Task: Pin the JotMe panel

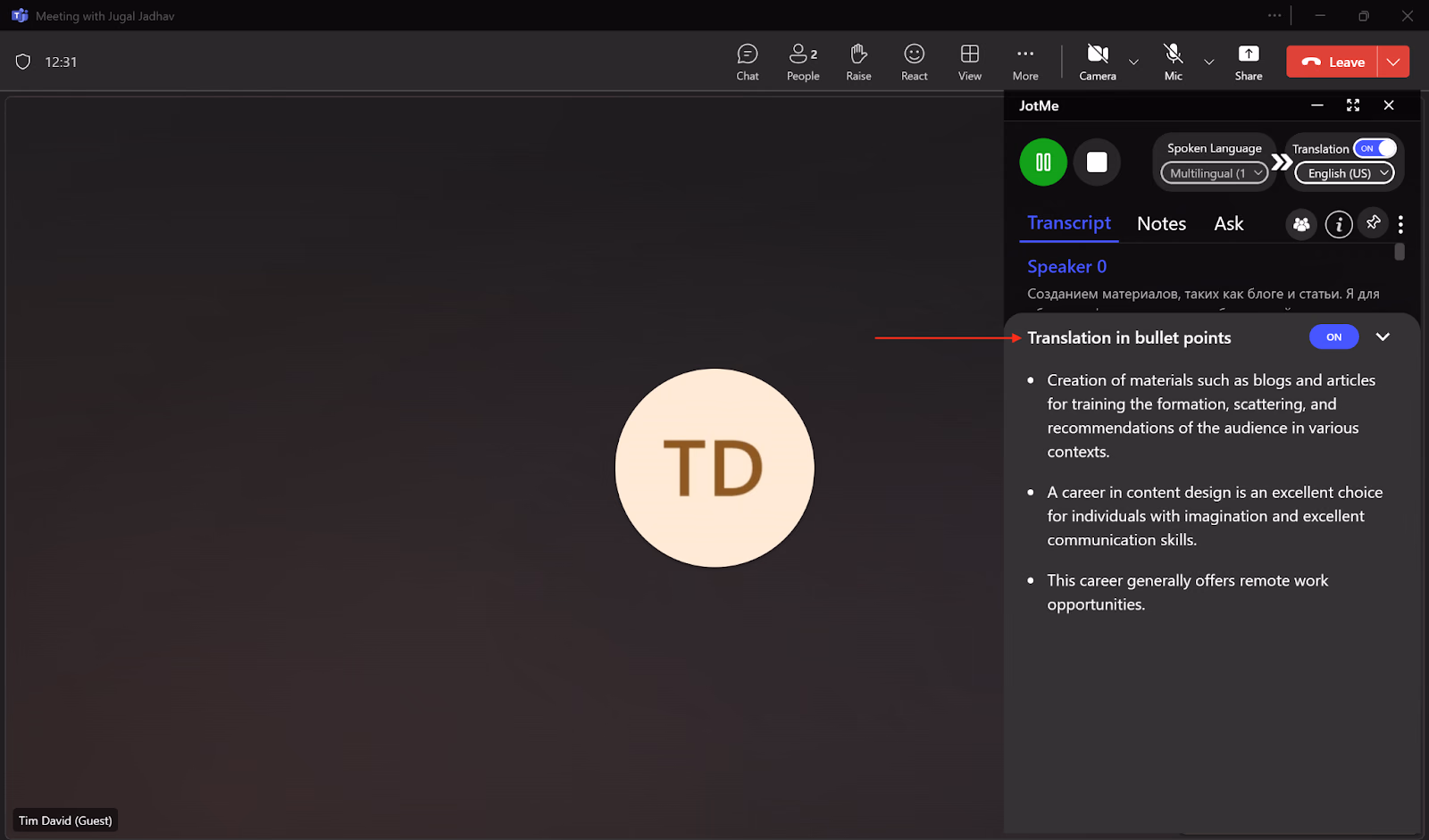Action: pyautogui.click(x=1373, y=222)
